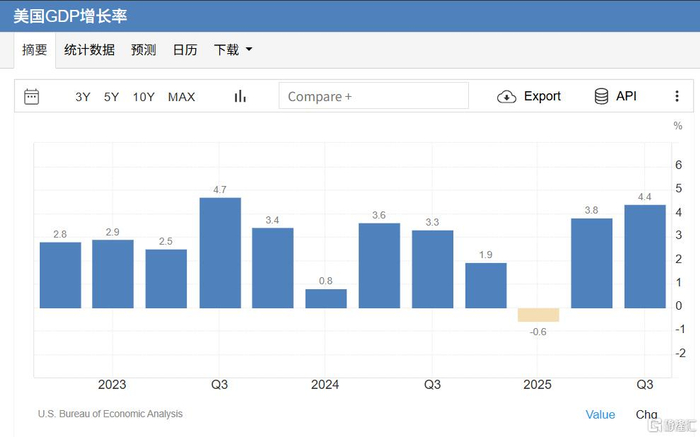Go to the 摘要 tab
The image size is (700, 437).
click(34, 50)
